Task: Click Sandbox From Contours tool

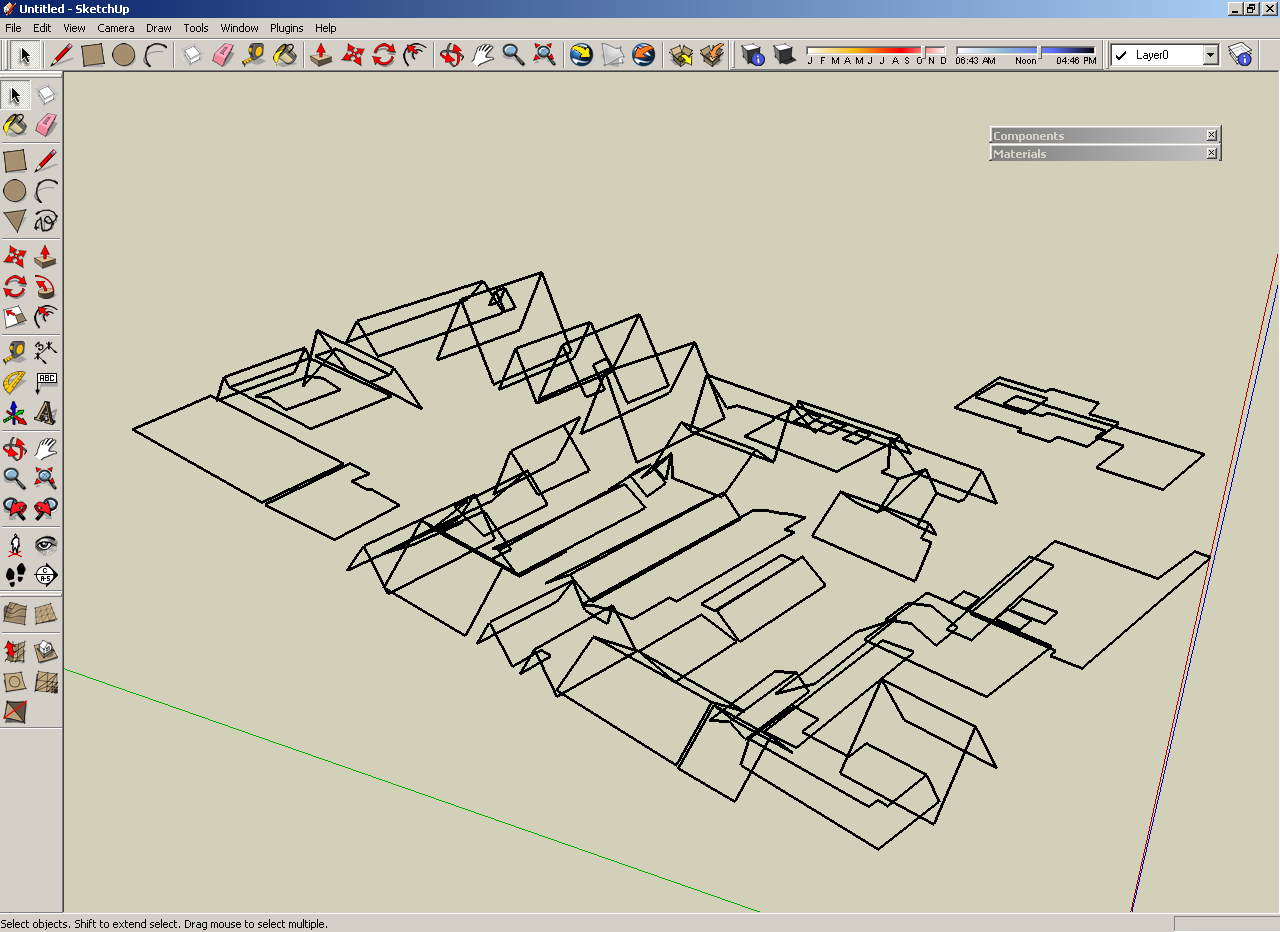Action: pyautogui.click(x=15, y=613)
